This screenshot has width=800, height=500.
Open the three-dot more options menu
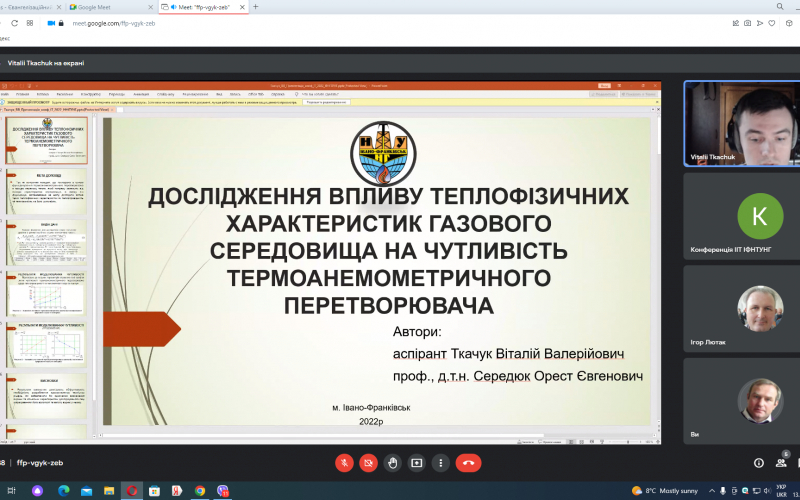(x=441, y=463)
